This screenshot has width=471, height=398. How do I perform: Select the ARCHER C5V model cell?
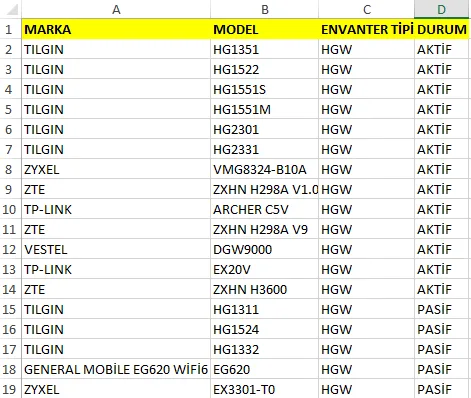point(265,209)
